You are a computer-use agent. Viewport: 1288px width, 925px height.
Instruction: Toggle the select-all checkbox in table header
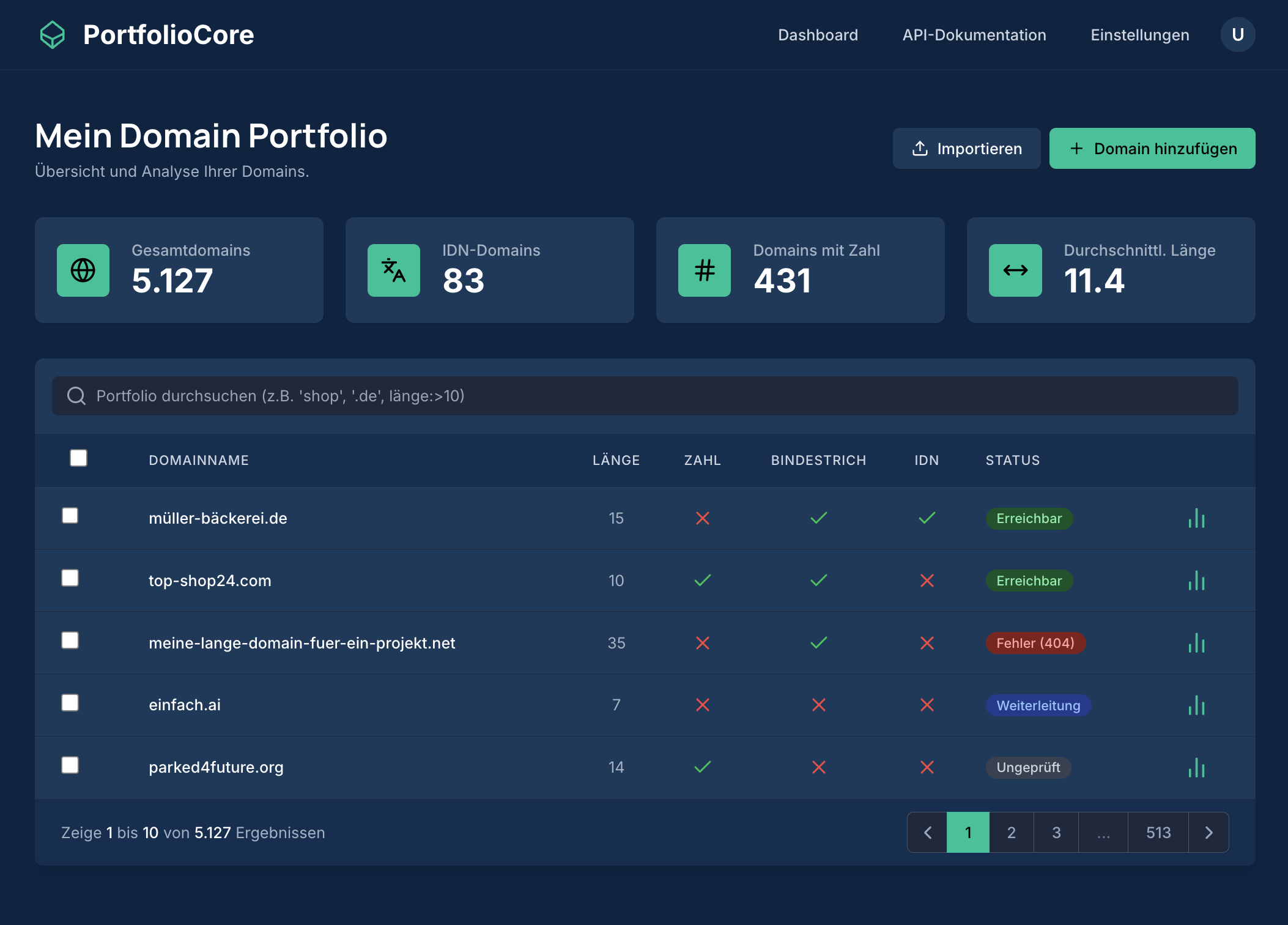pos(78,458)
